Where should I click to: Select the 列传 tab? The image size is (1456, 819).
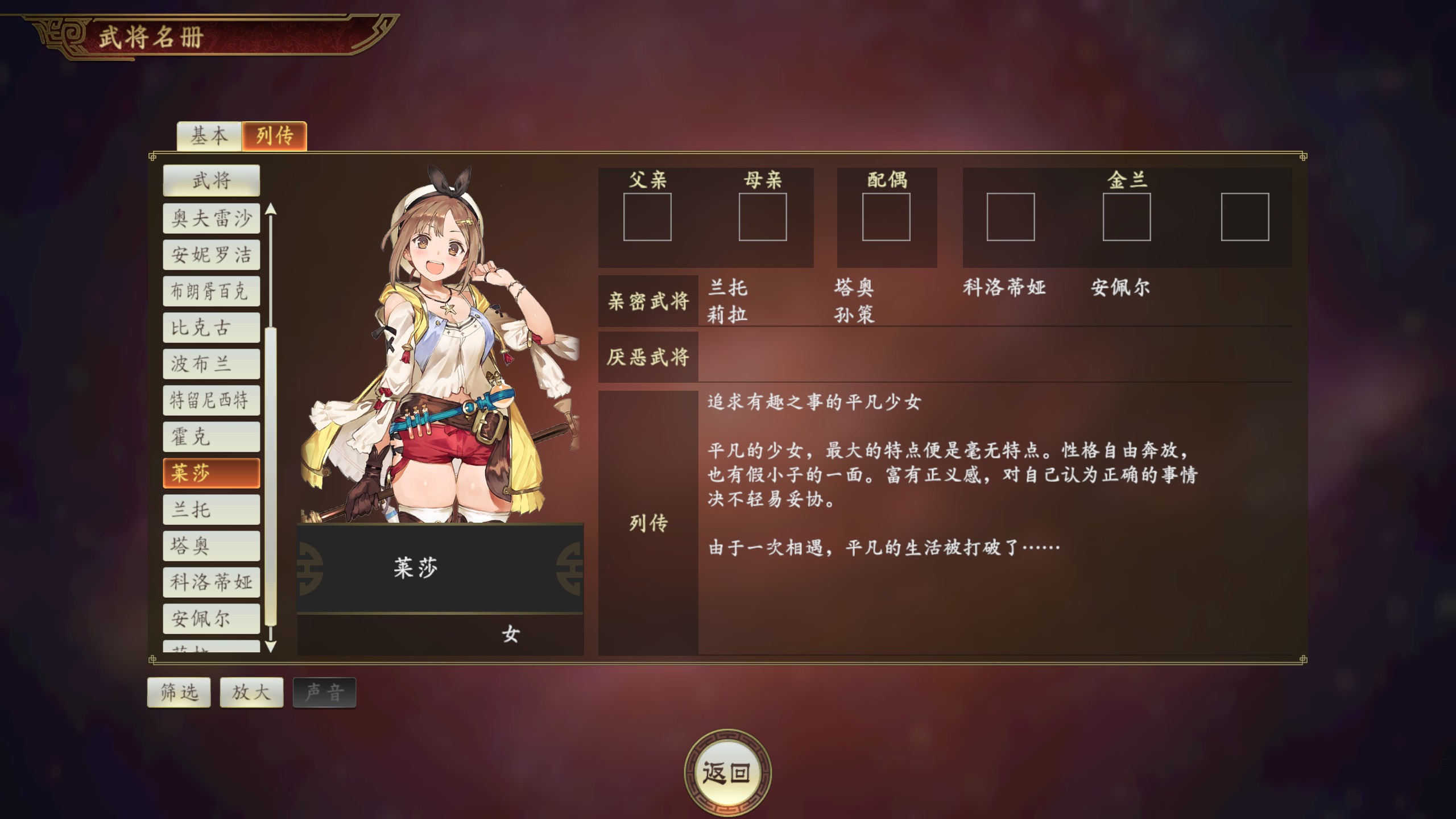pos(275,136)
